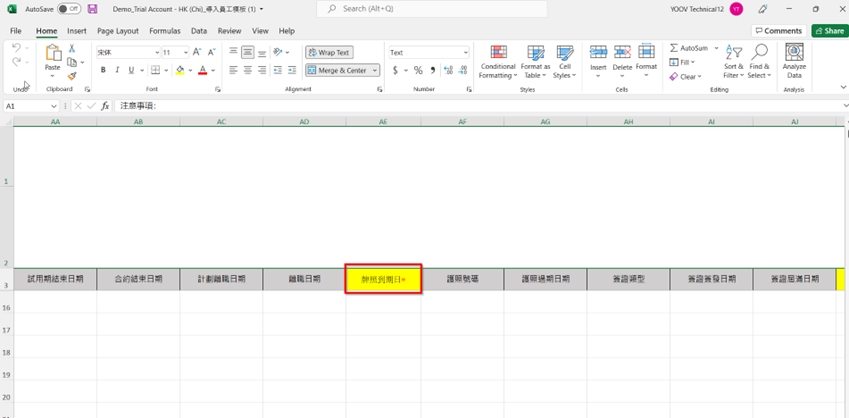Click the Analyze Data icon
Image resolution: width=849 pixels, height=418 pixels.
[x=794, y=61]
